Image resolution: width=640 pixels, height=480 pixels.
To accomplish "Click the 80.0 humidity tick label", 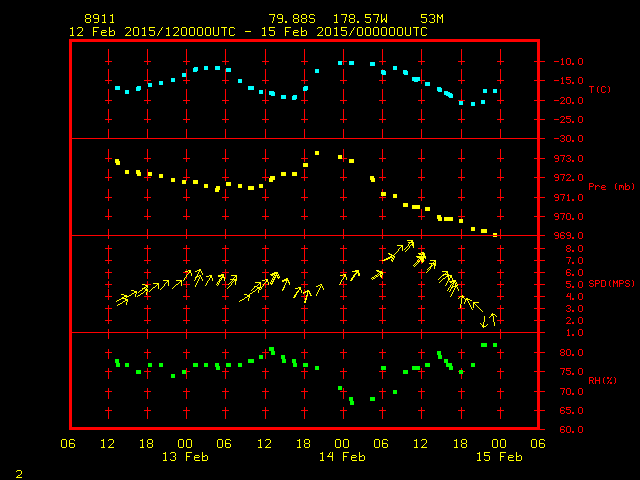I will tap(571, 353).
